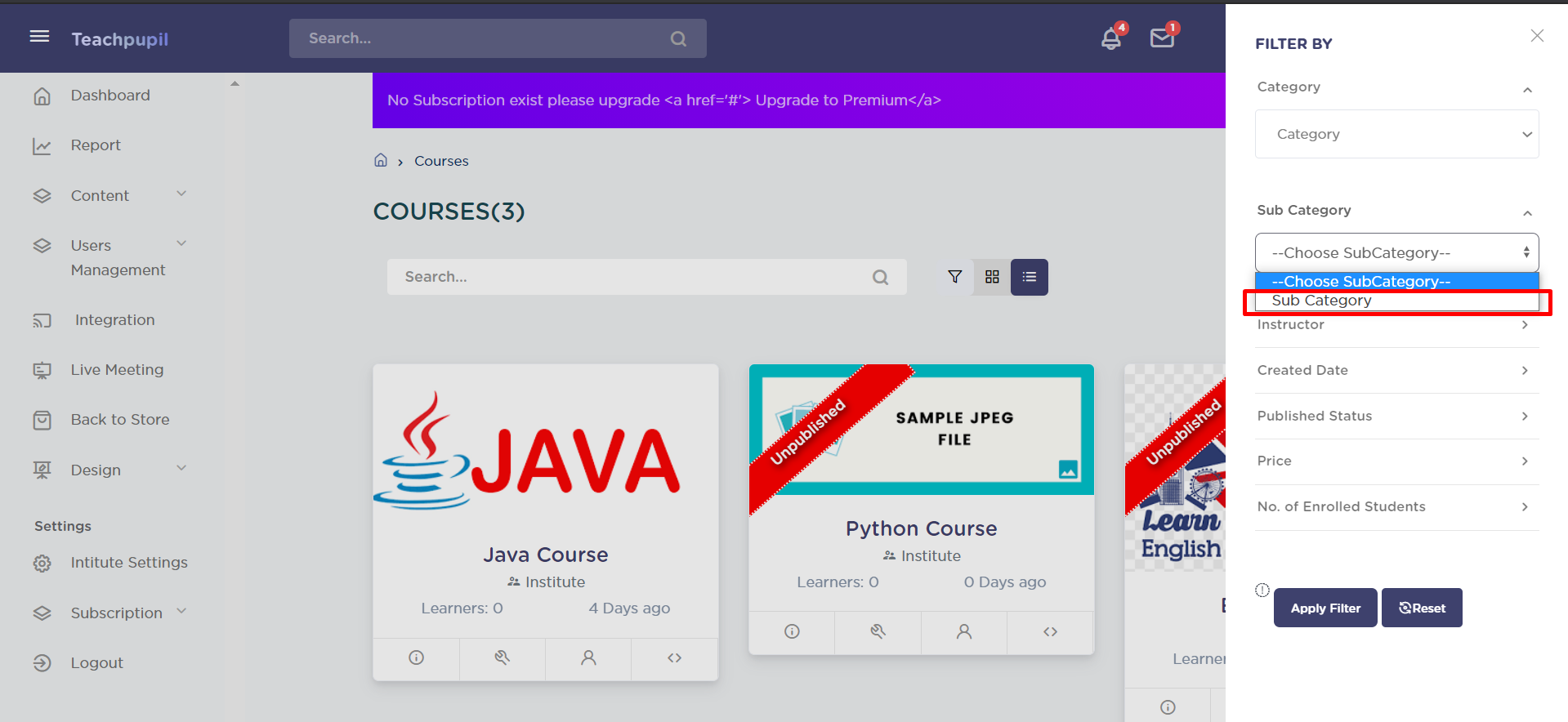Open Live Meeting in sidebar
Screen dimensions: 1568x722
point(117,370)
